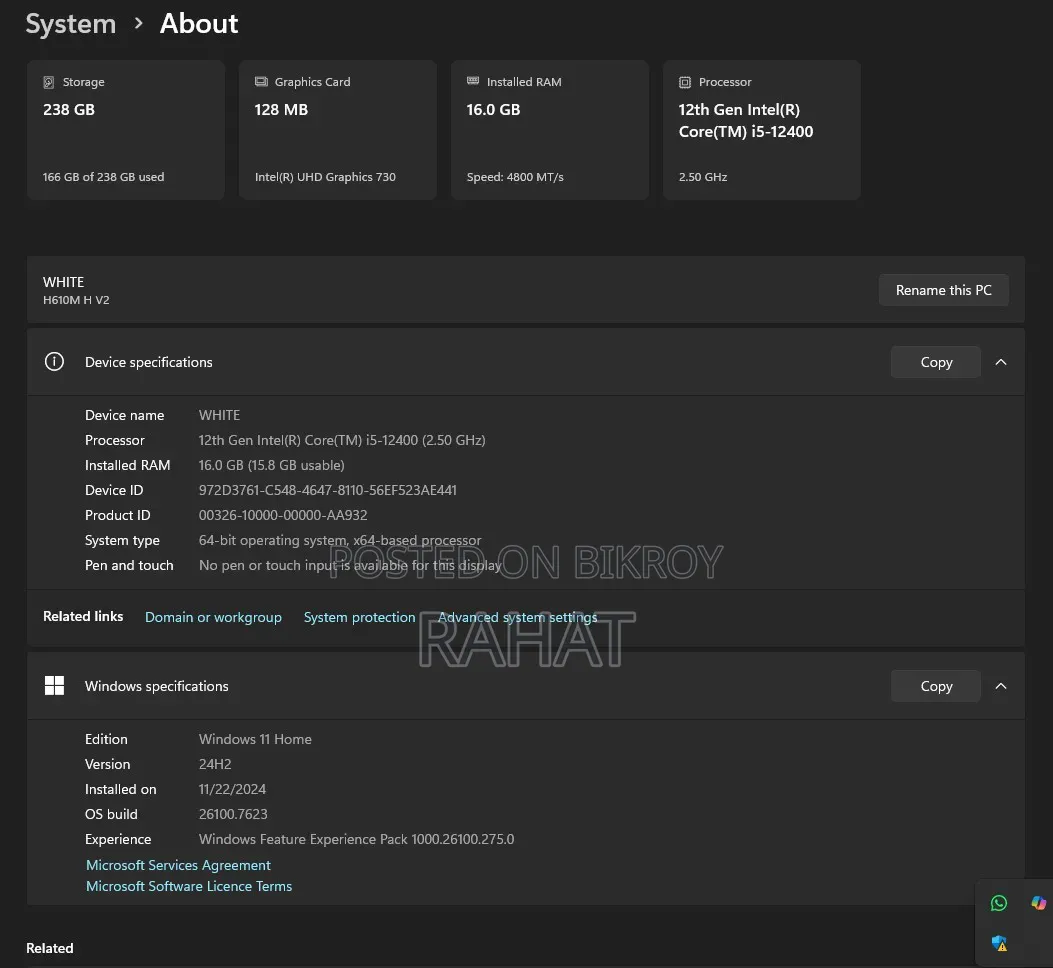1053x968 pixels.
Task: Open the 16.0 GB Installed RAM tile
Action: [x=550, y=130]
